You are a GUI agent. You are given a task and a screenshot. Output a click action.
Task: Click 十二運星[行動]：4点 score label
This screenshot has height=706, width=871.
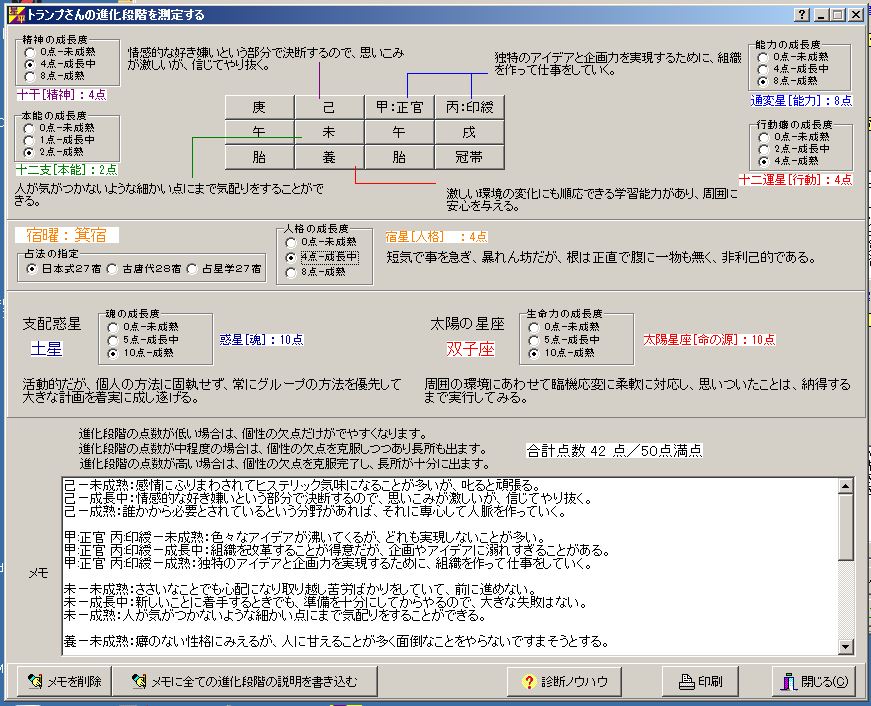coord(795,179)
